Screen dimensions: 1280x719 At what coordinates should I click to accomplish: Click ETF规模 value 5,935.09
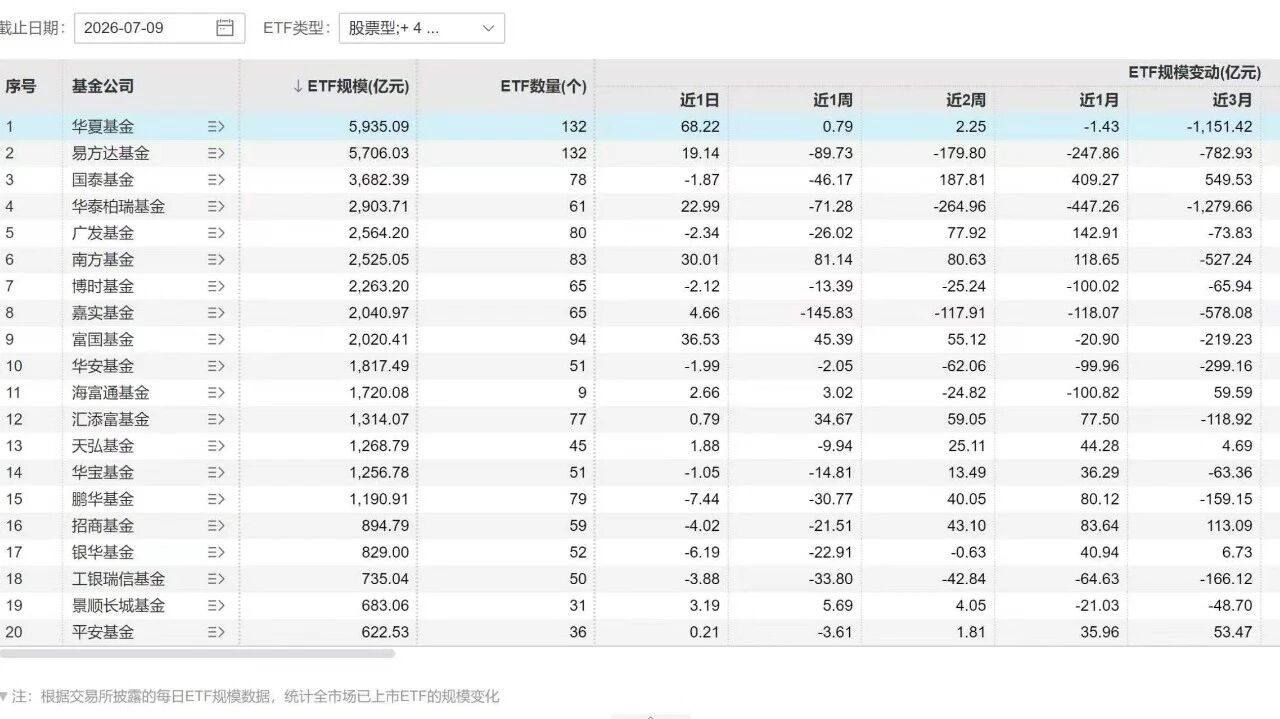[x=380, y=127]
